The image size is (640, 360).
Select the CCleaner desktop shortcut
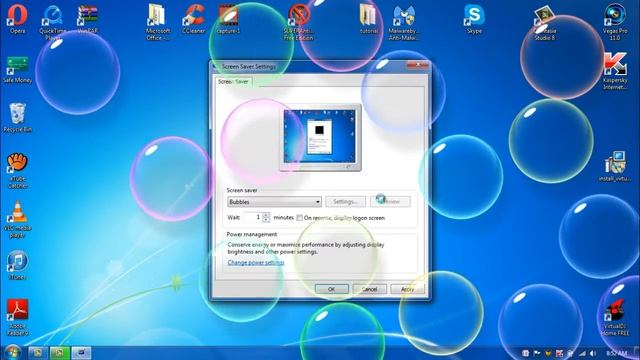pos(193,18)
